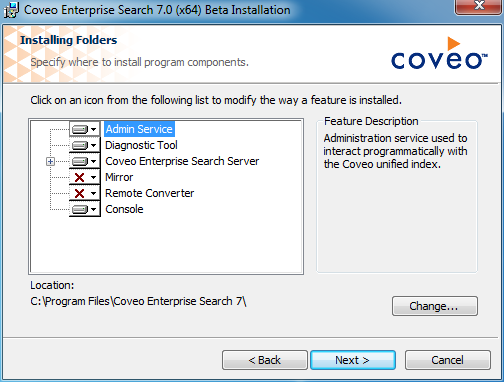Click the red X icon beside Remote Converter

(80, 193)
